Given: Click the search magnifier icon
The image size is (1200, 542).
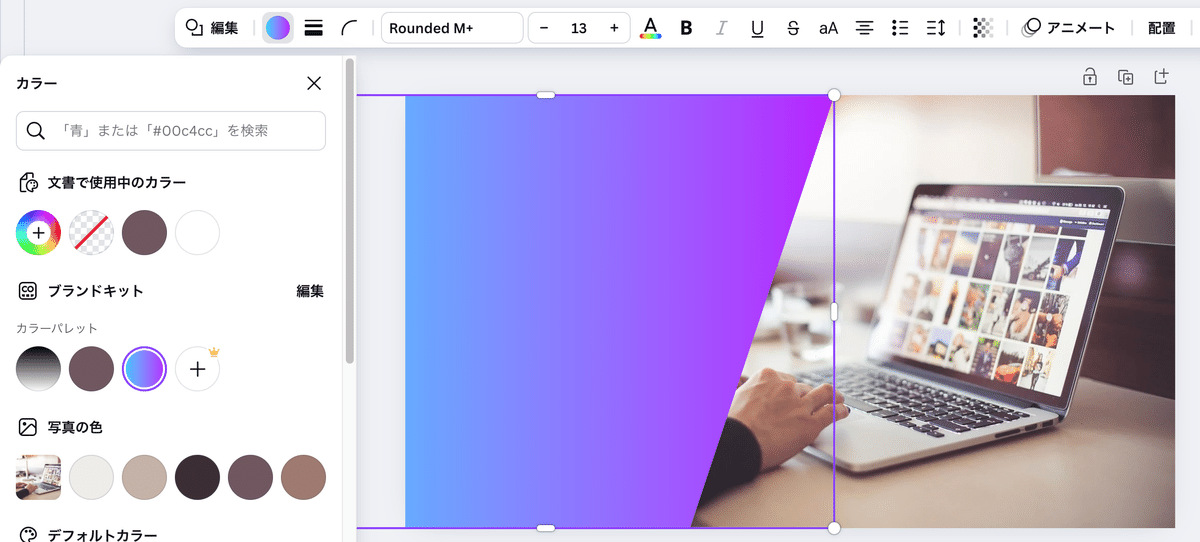Looking at the screenshot, I should pos(36,130).
